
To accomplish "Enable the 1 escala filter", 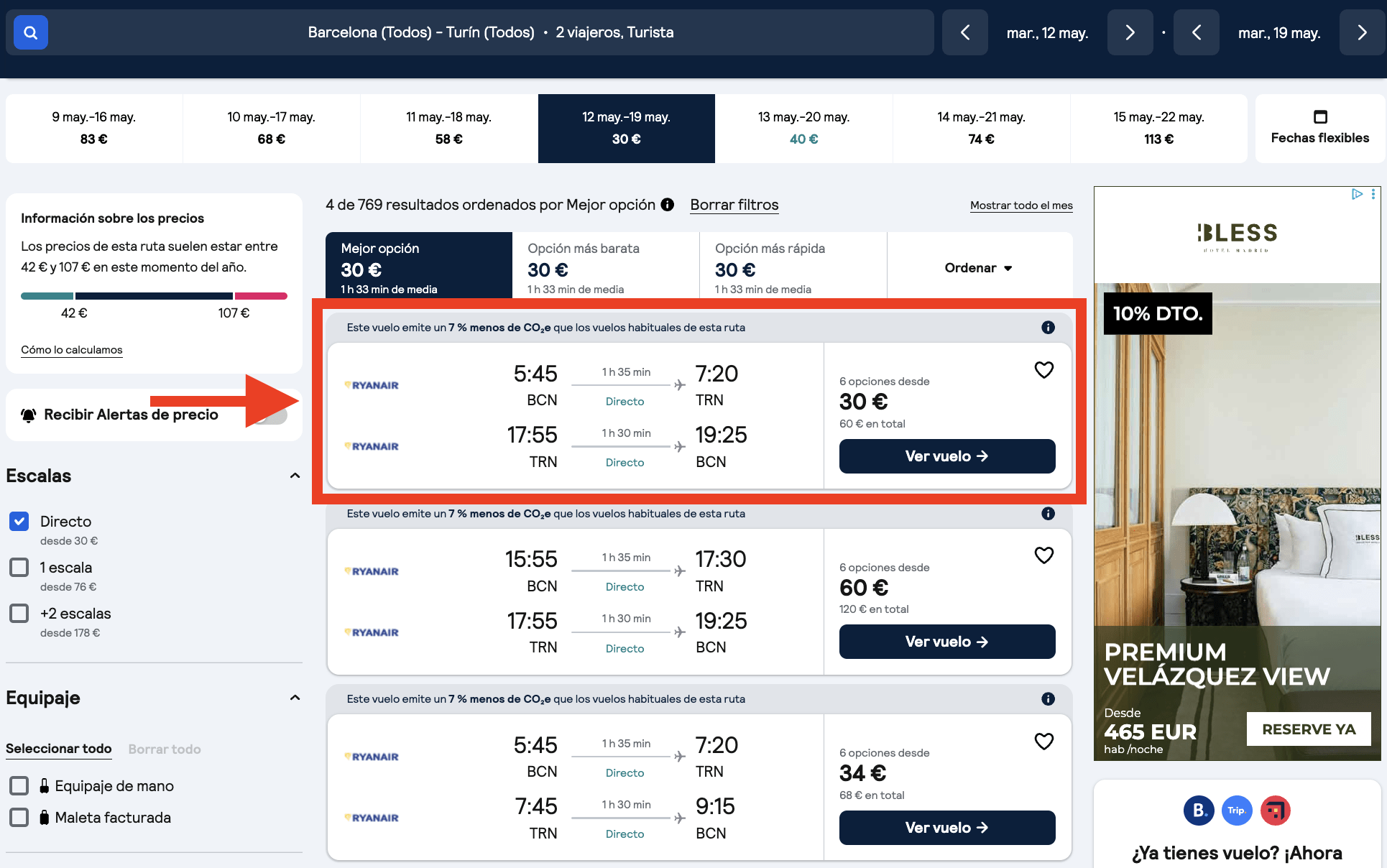I will [19, 567].
